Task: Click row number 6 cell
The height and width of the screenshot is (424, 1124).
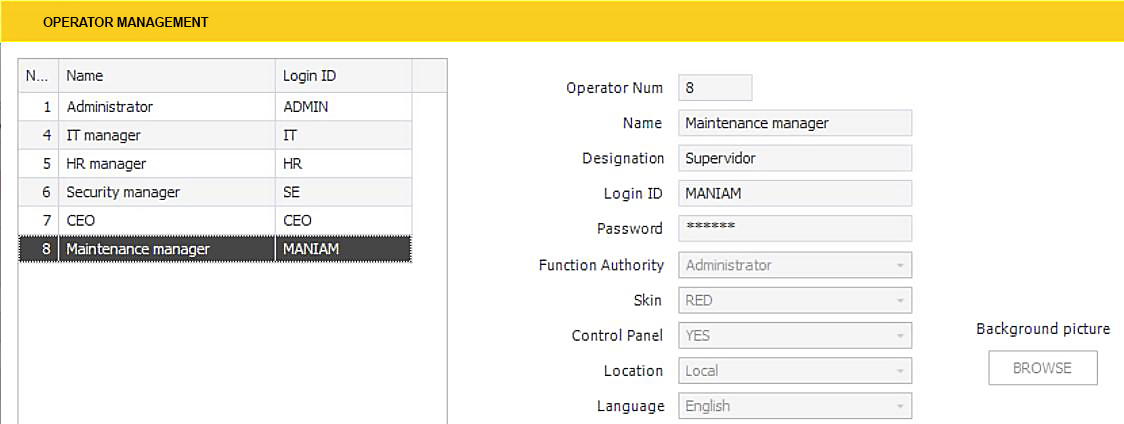Action: pyautogui.click(x=39, y=192)
